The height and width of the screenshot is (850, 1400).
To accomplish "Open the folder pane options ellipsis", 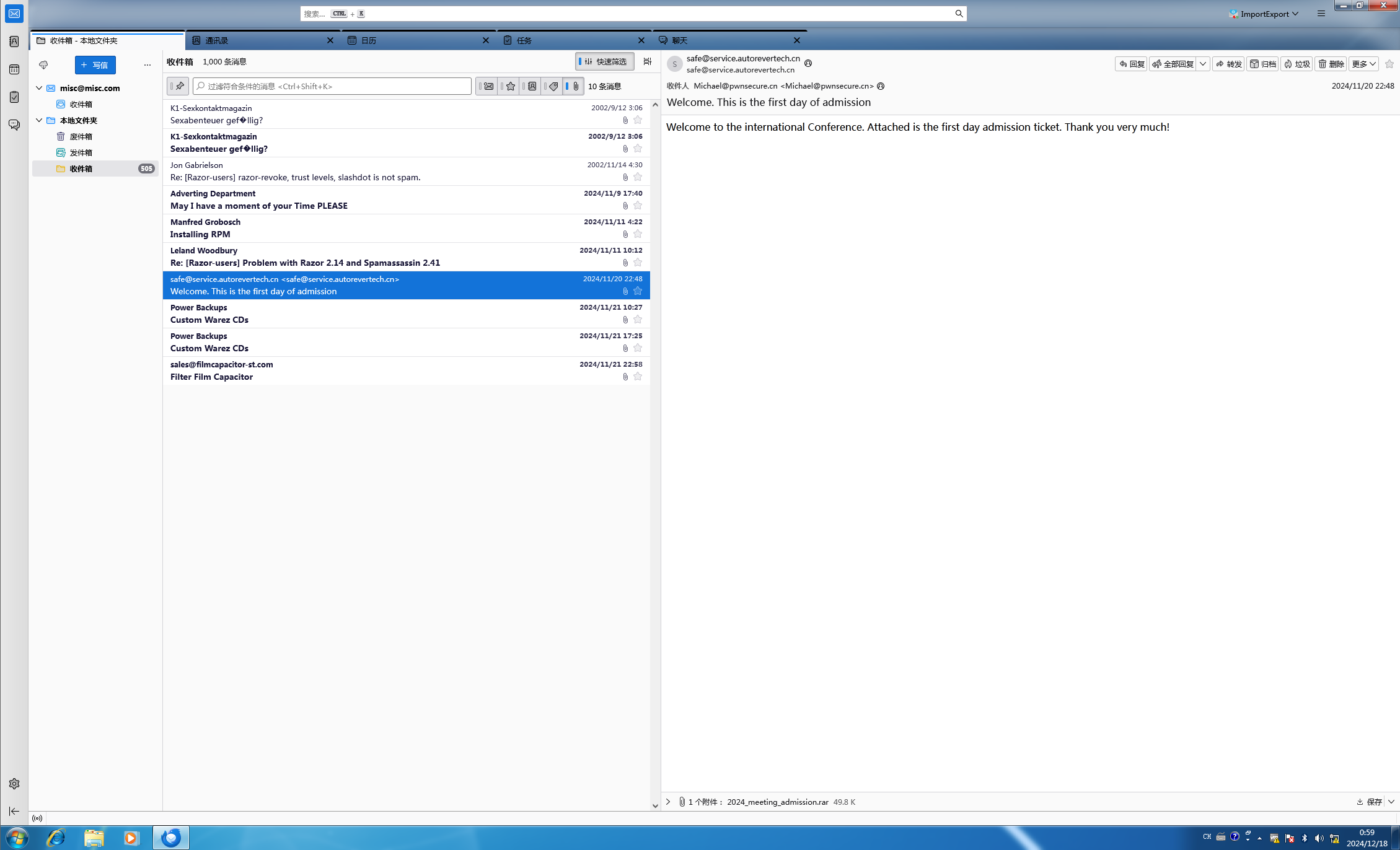I will coord(147,64).
